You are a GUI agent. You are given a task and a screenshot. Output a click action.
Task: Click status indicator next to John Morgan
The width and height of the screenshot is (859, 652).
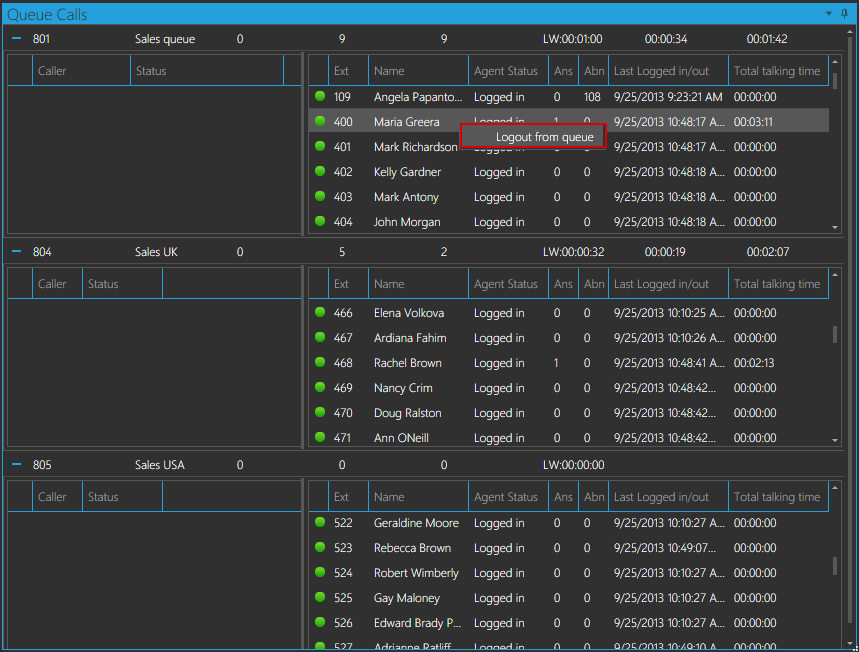coord(320,221)
